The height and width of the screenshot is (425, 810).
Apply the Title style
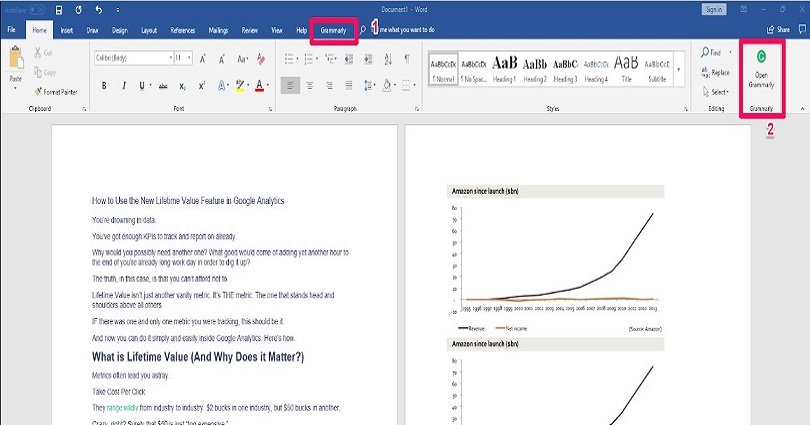click(626, 69)
